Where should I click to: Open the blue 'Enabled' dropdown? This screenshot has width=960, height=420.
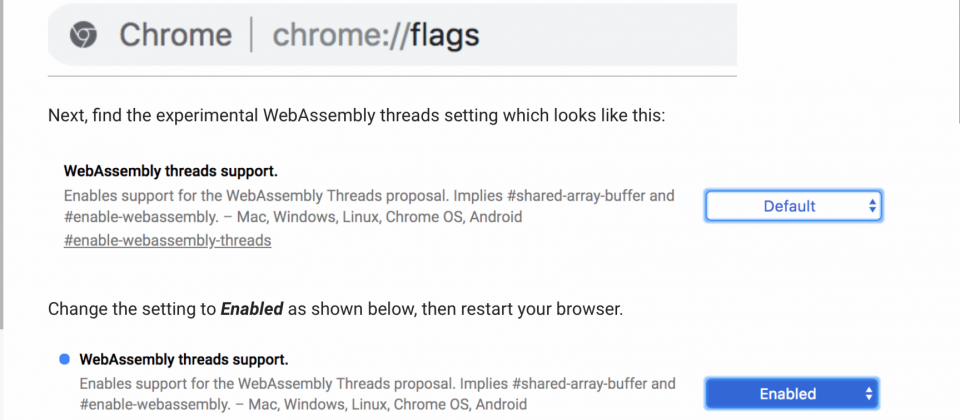coord(792,393)
